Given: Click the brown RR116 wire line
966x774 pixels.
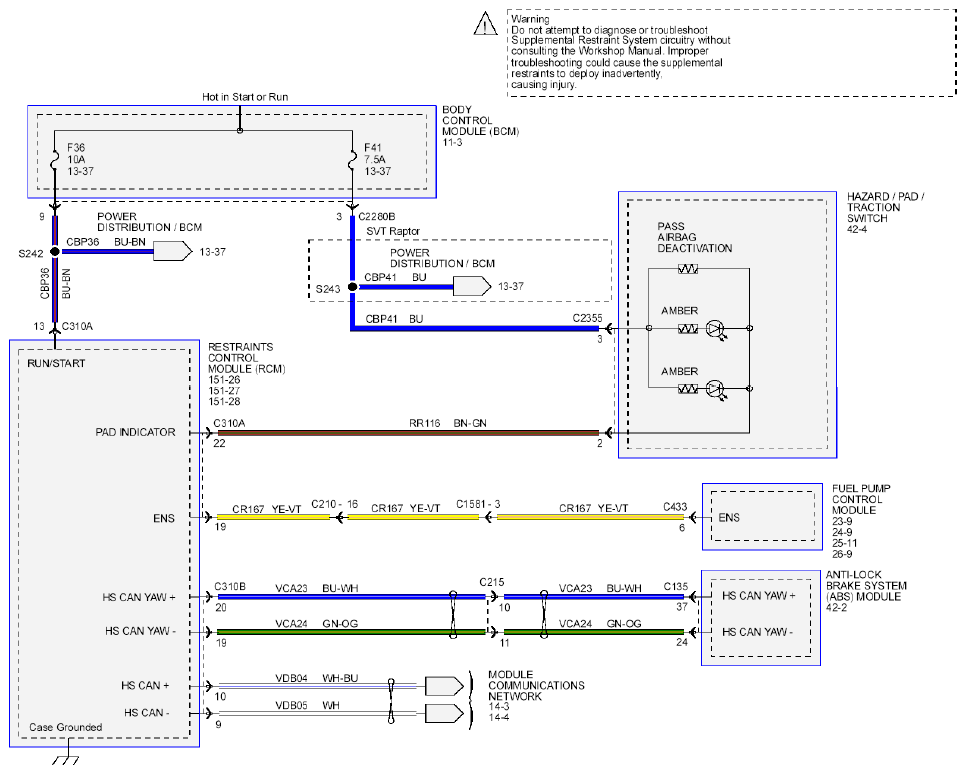Looking at the screenshot, I should point(408,433).
